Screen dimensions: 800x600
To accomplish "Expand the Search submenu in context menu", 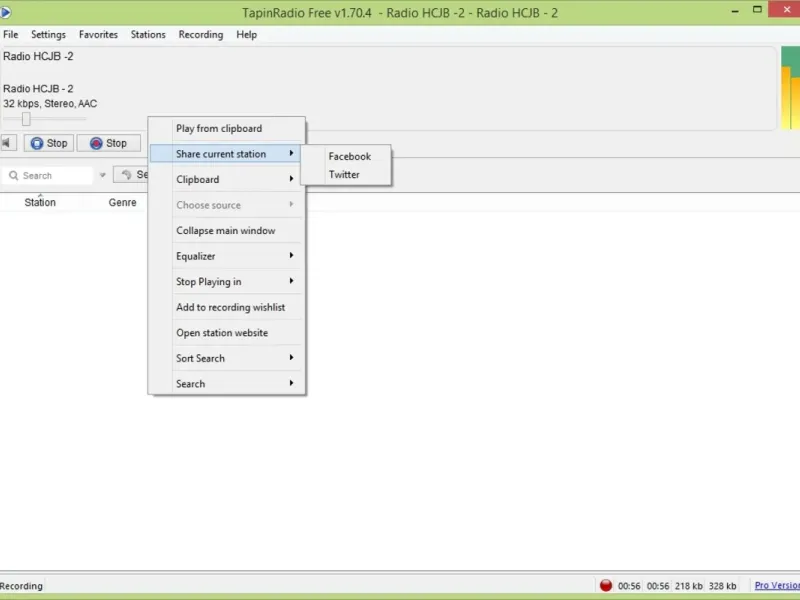I will (x=227, y=384).
